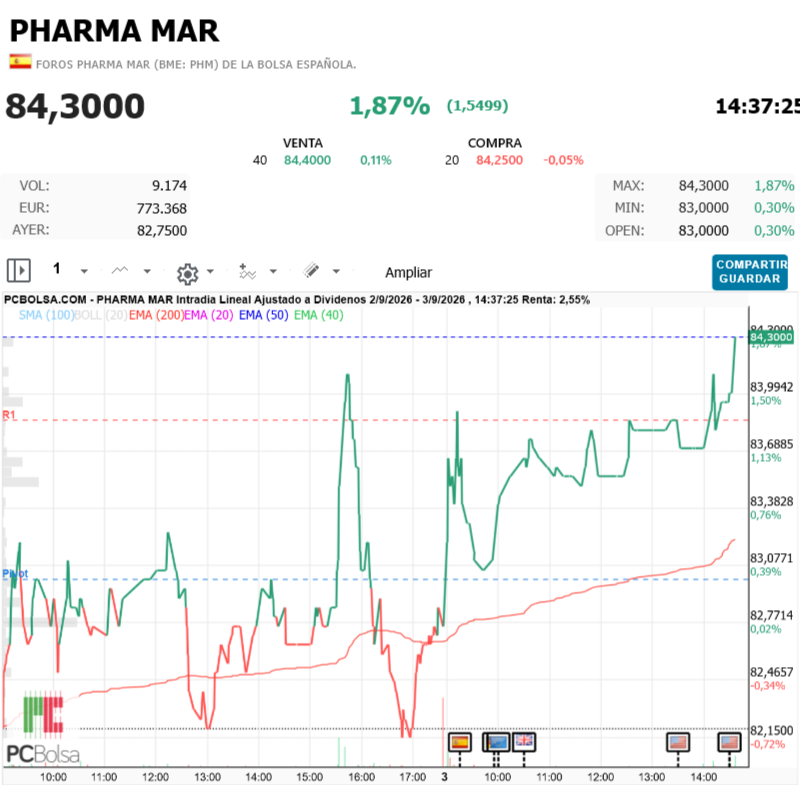Click the Compartir Guardar button

coord(749,272)
